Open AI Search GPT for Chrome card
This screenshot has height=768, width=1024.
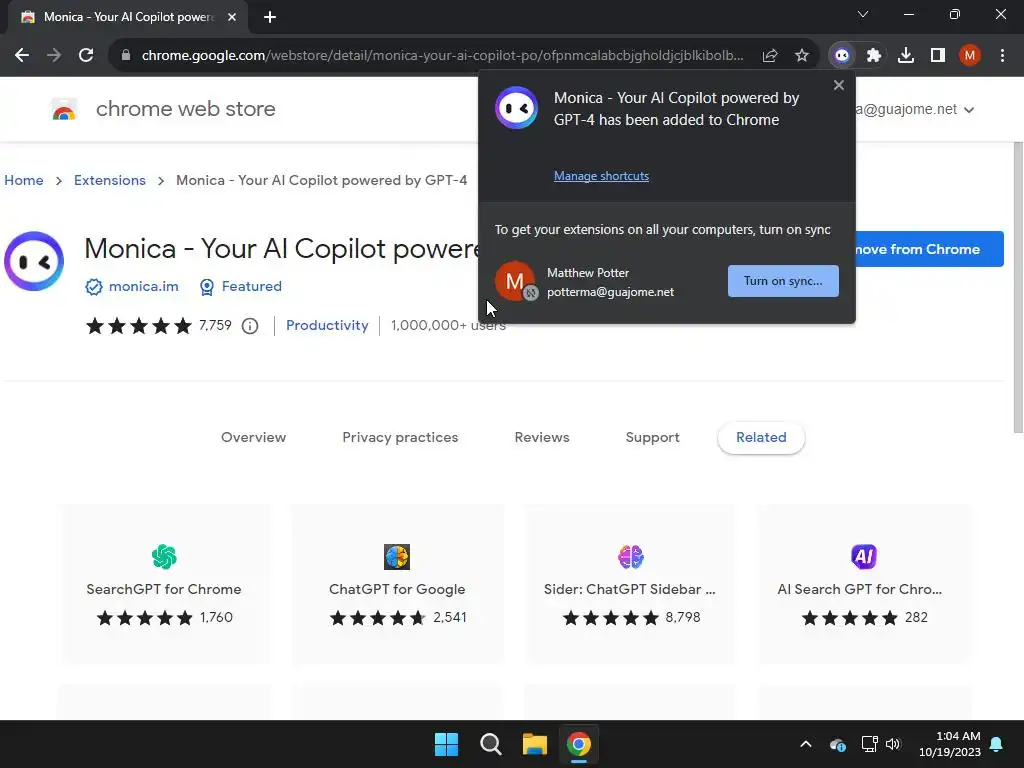click(864, 583)
